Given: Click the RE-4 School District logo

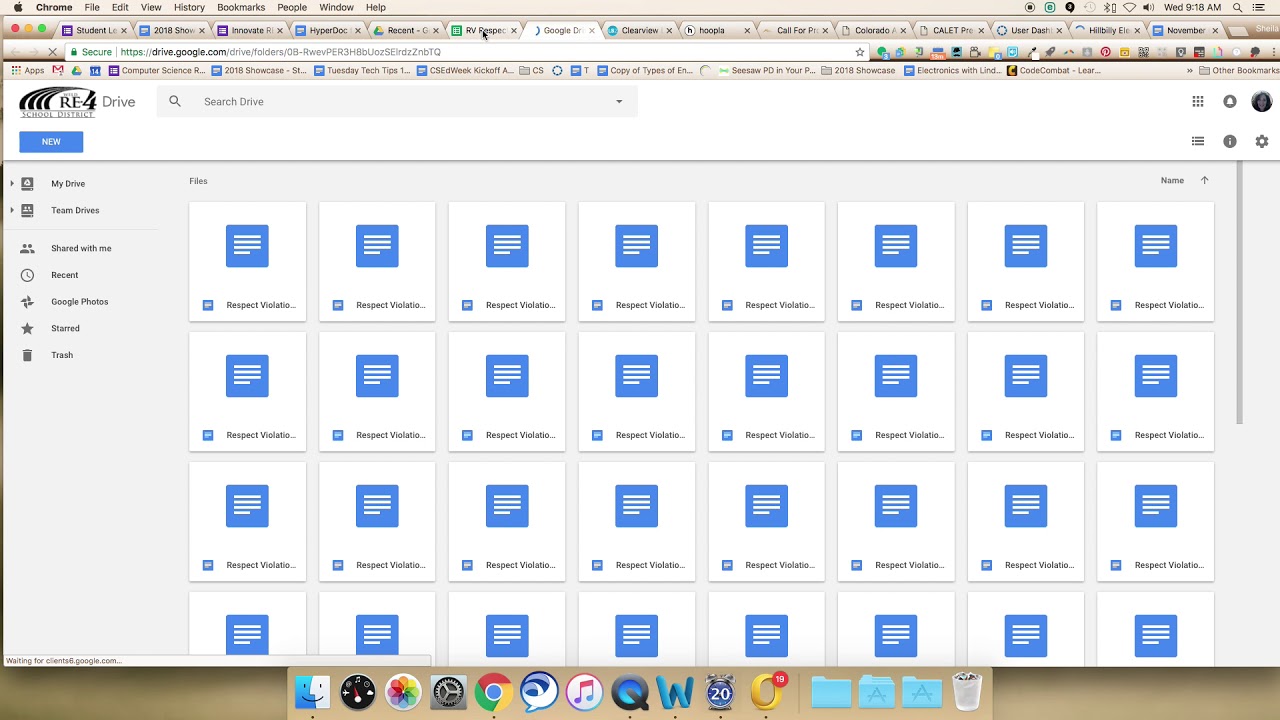Looking at the screenshot, I should [59, 102].
